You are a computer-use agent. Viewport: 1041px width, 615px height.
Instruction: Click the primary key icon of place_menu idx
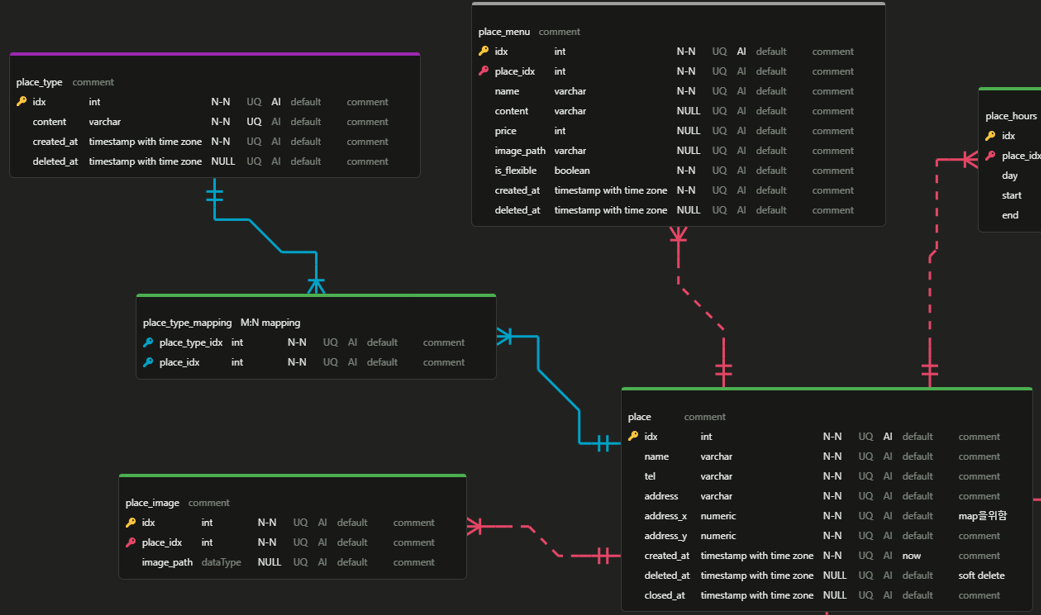[483, 51]
